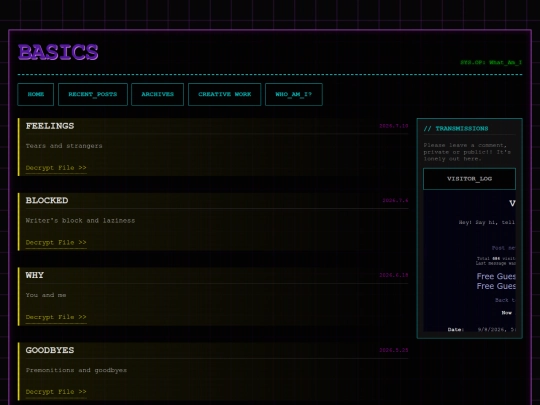The height and width of the screenshot is (405, 540).
Task: Click the 'You and me' summary
Action: 46,295
